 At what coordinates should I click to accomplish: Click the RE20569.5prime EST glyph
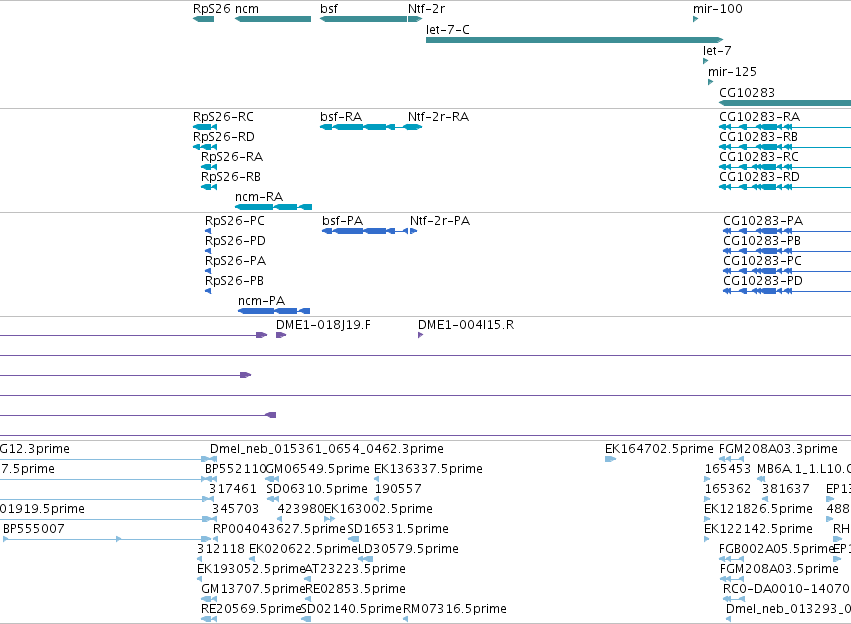tap(209, 619)
